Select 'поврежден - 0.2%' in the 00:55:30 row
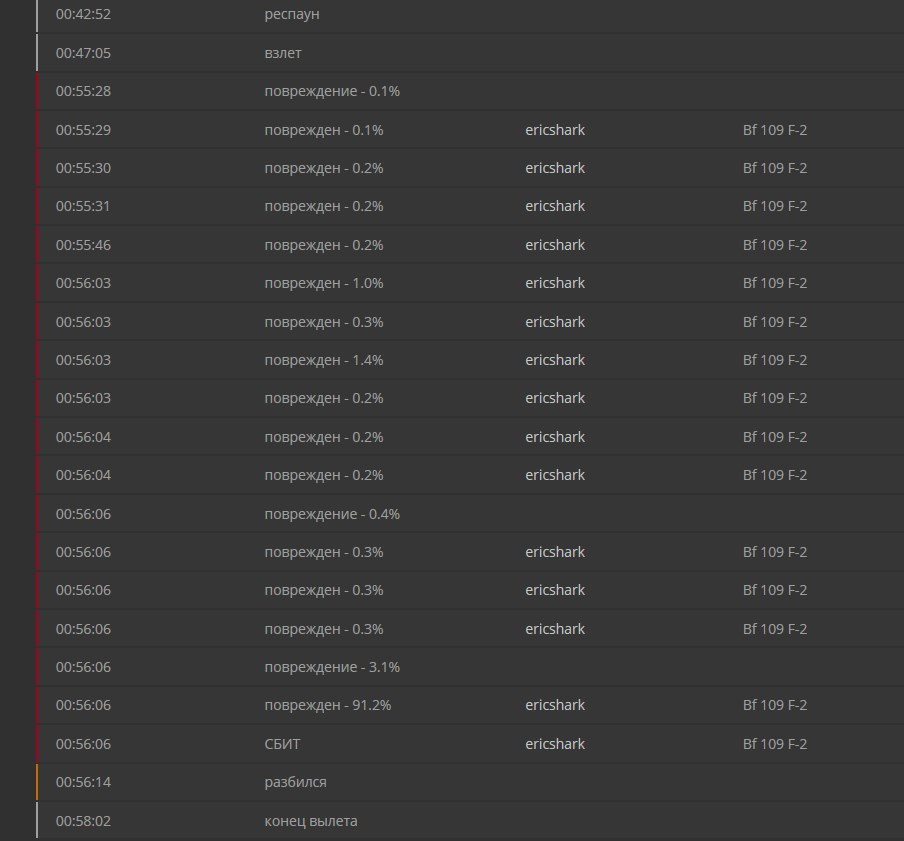The height and width of the screenshot is (841, 904). (324, 169)
